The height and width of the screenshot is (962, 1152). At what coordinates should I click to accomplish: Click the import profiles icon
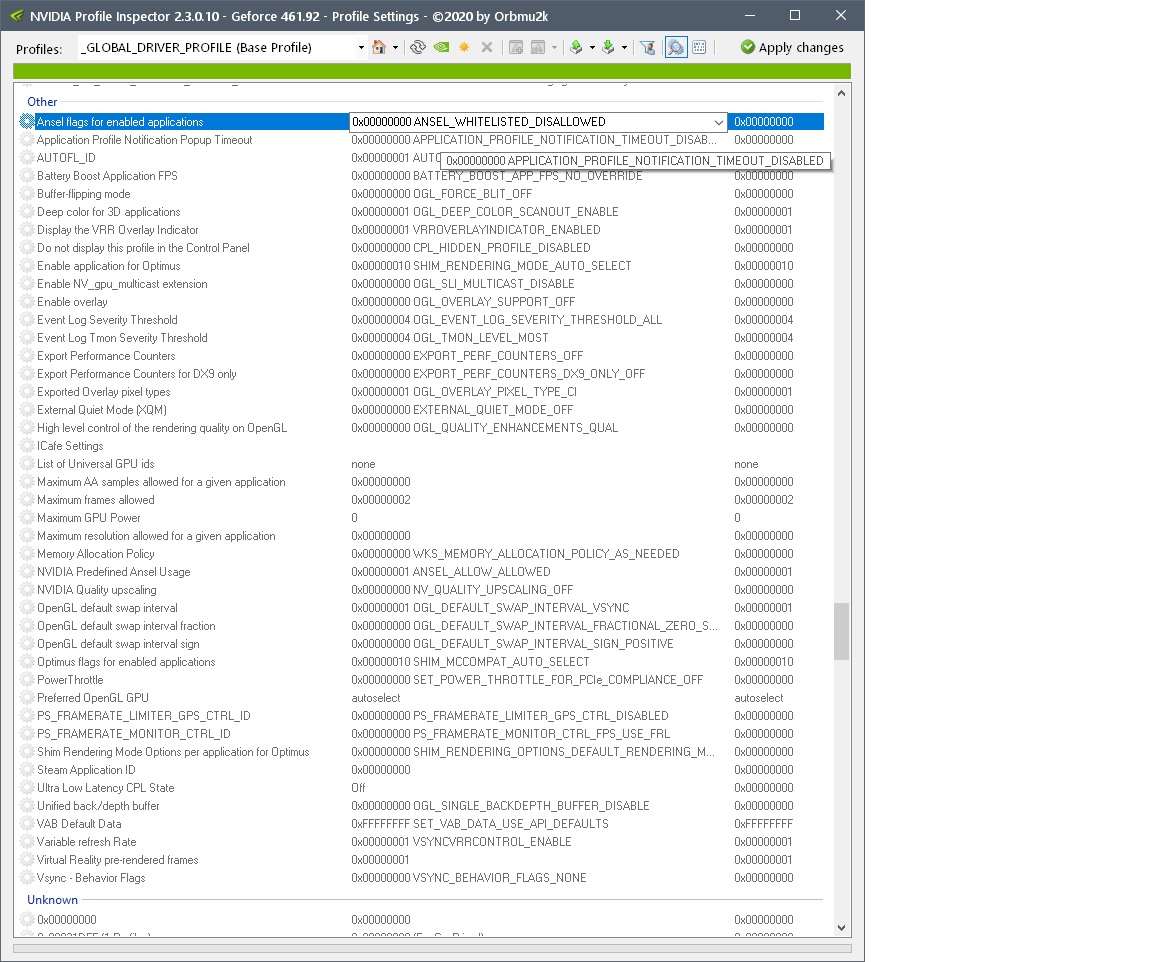click(608, 47)
